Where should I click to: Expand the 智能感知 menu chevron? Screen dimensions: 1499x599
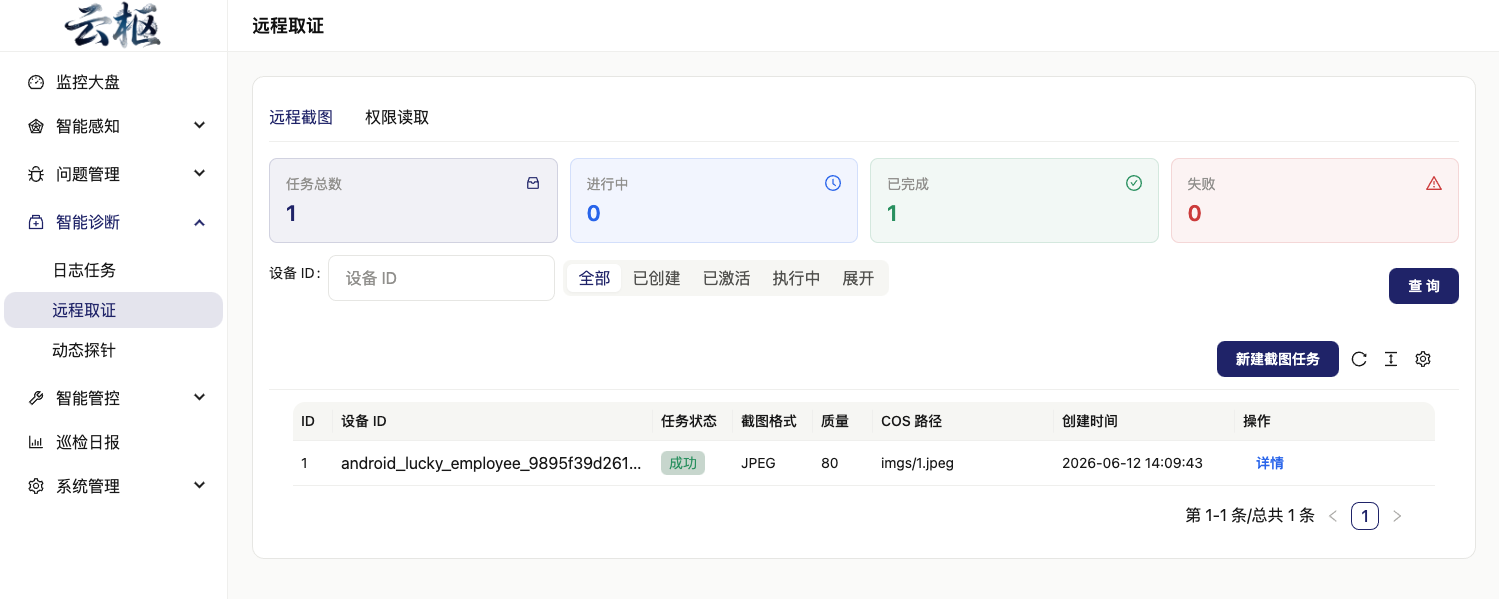[200, 125]
